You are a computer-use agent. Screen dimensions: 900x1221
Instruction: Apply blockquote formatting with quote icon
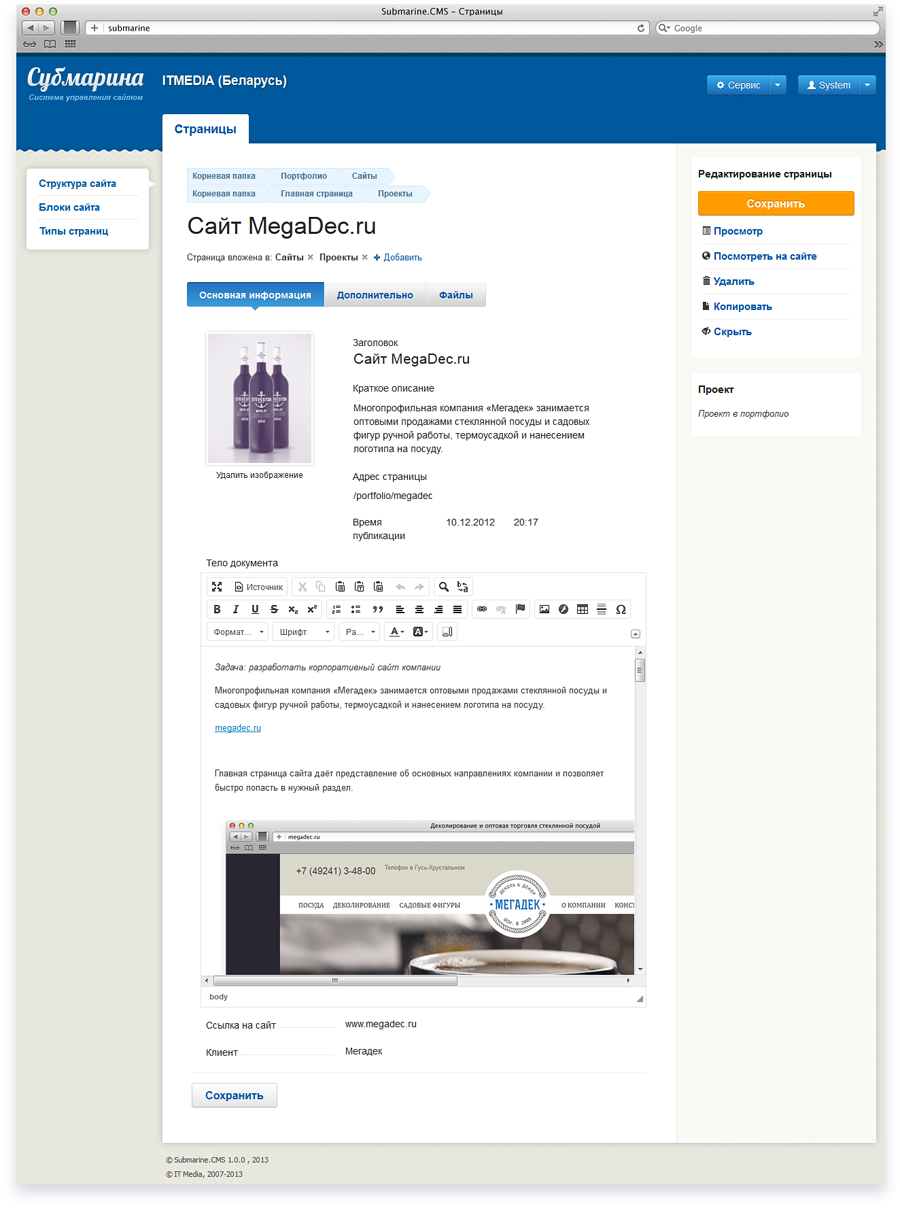pyautogui.click(x=378, y=609)
